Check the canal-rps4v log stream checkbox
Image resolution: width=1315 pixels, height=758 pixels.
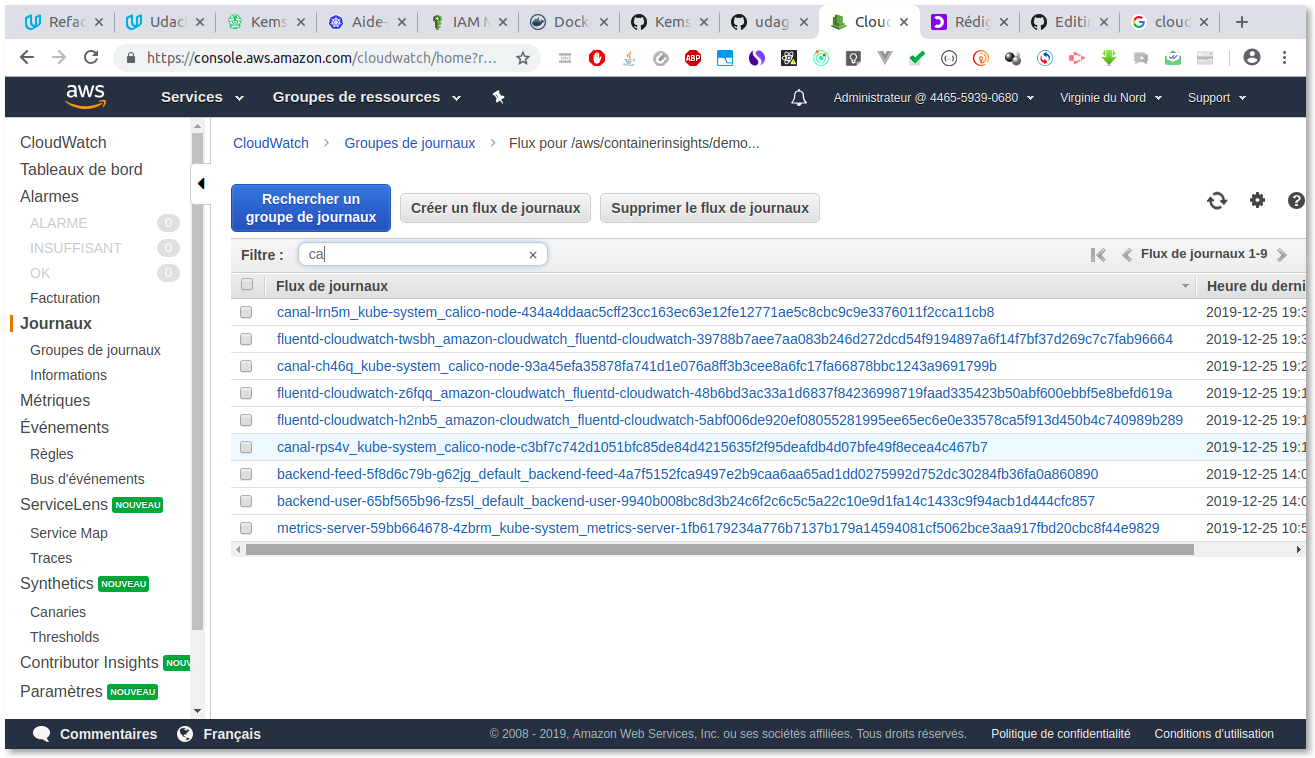tap(246, 447)
